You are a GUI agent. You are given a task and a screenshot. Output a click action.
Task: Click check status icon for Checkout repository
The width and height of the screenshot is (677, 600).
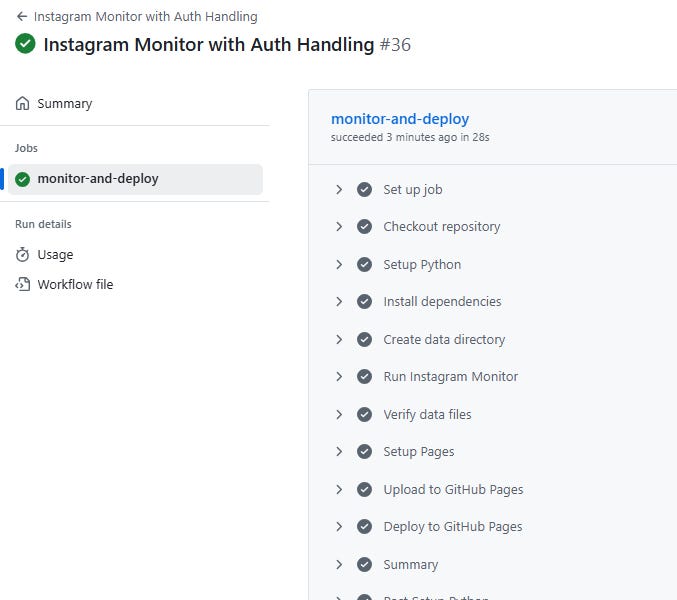click(364, 227)
